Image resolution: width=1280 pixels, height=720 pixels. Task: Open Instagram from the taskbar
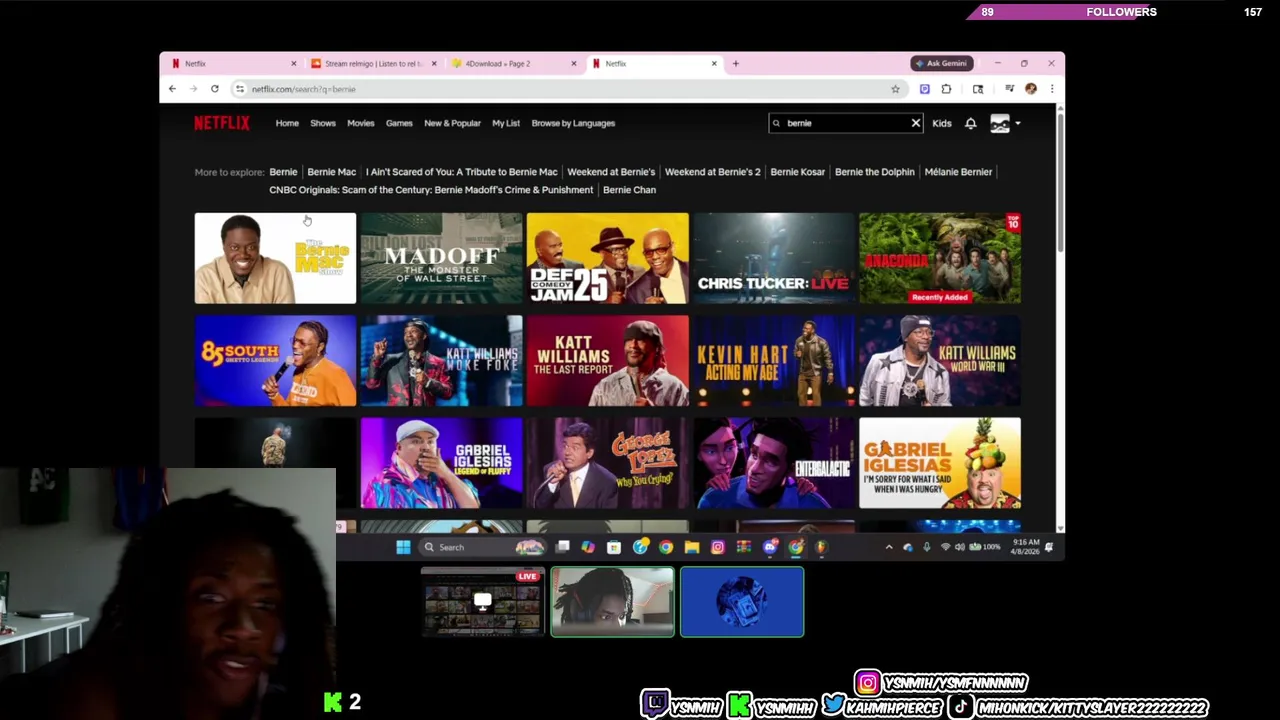[717, 547]
